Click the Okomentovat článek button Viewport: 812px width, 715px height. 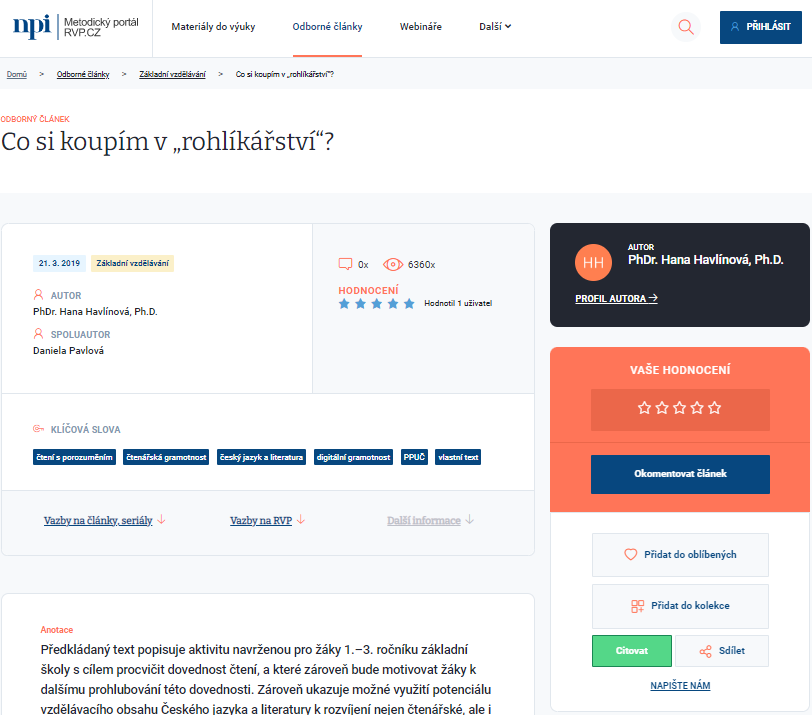tap(680, 474)
